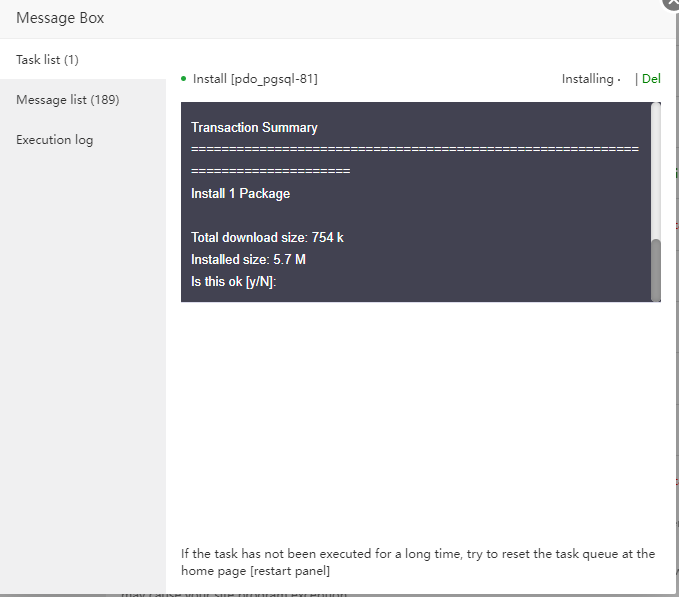This screenshot has width=679, height=597.
Task: Click the Is this ok [y/N] prompt
Action: click(233, 282)
